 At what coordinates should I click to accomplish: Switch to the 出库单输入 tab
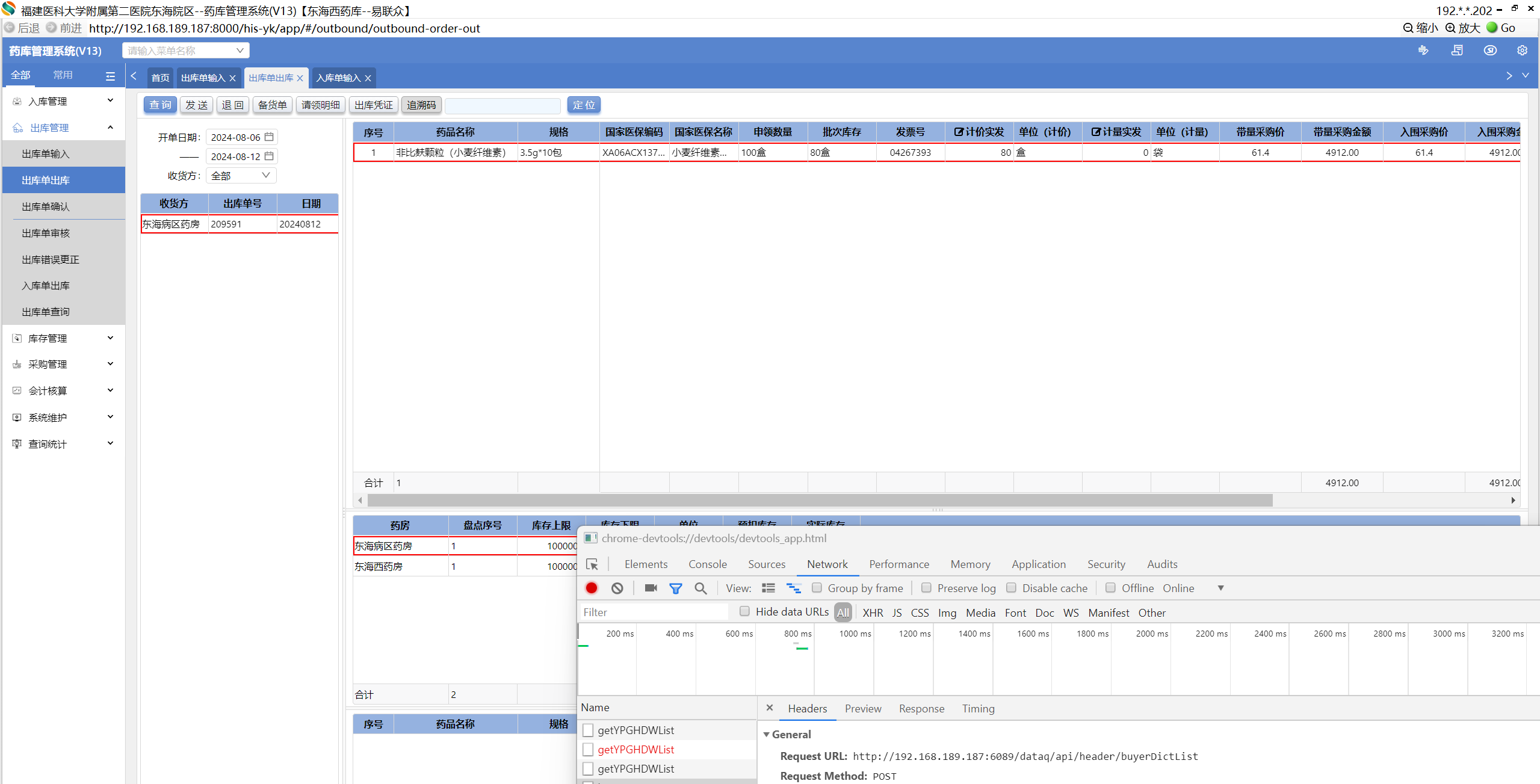203,78
